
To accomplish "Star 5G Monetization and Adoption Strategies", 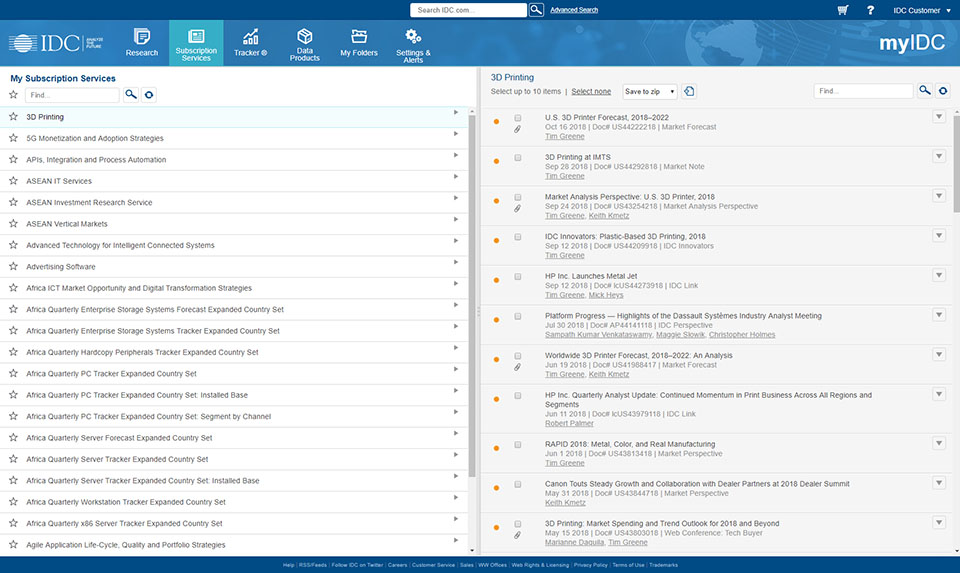I will [x=13, y=138].
